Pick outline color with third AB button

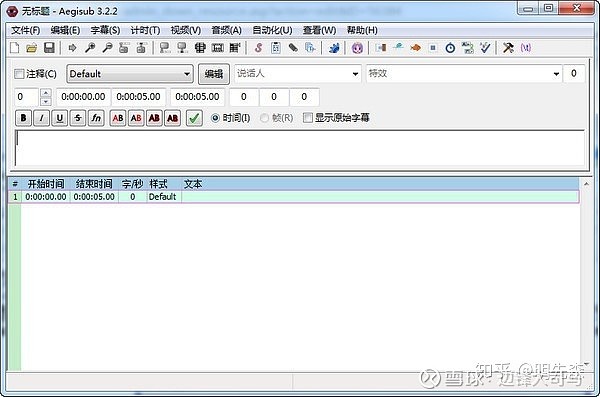(x=154, y=118)
